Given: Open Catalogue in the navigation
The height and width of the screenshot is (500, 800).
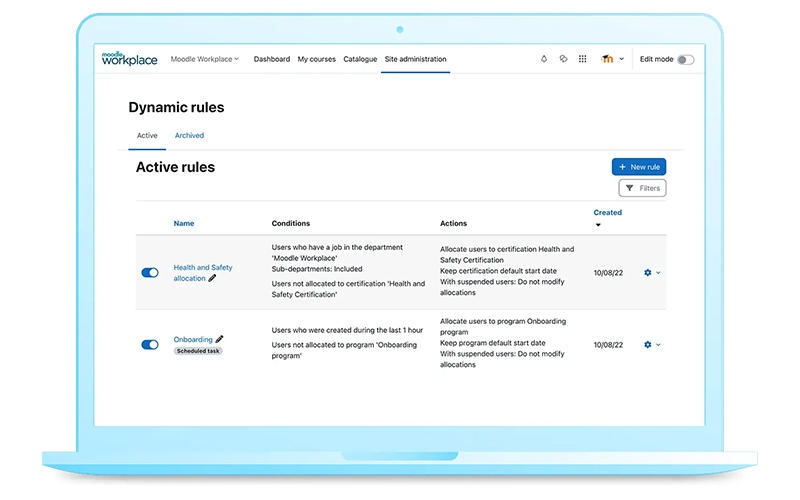Looking at the screenshot, I should click(360, 59).
